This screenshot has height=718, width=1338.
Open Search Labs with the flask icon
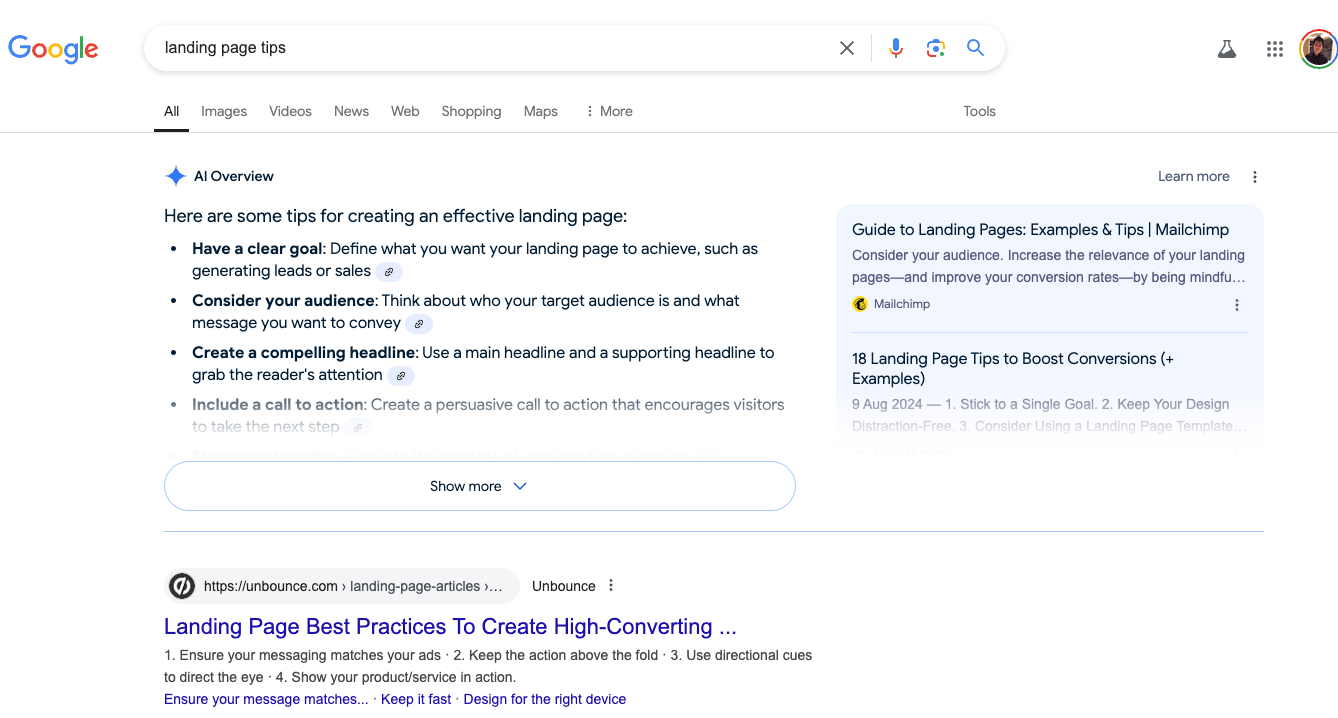click(x=1227, y=48)
